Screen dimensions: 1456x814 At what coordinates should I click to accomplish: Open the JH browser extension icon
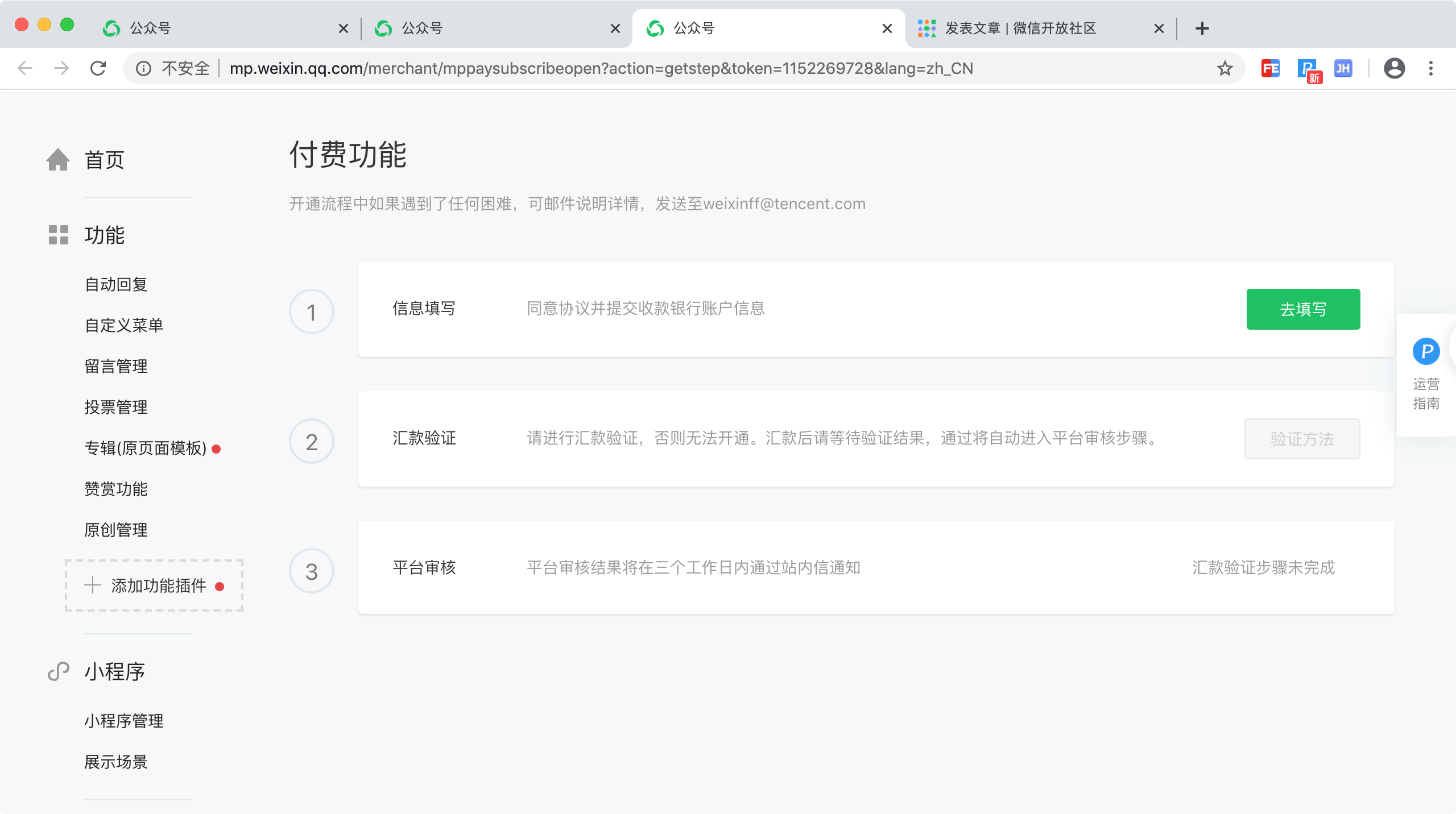point(1343,69)
